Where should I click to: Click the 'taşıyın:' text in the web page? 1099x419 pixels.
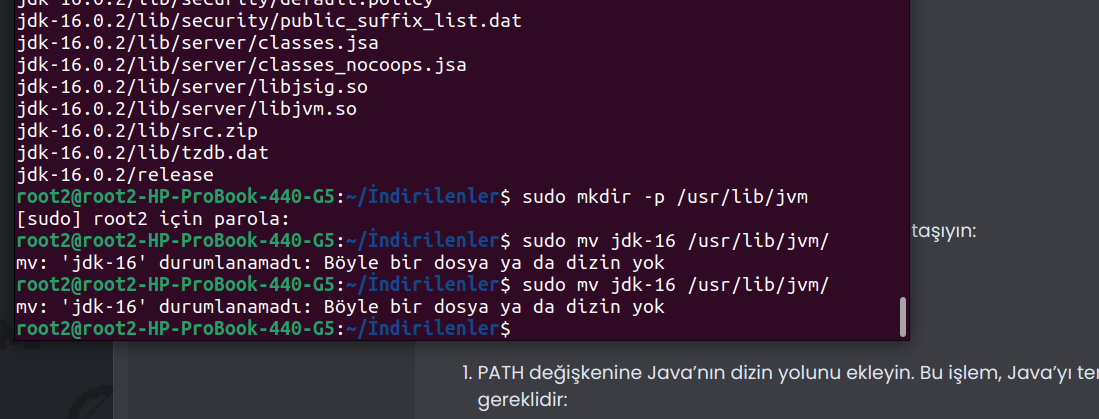(943, 231)
